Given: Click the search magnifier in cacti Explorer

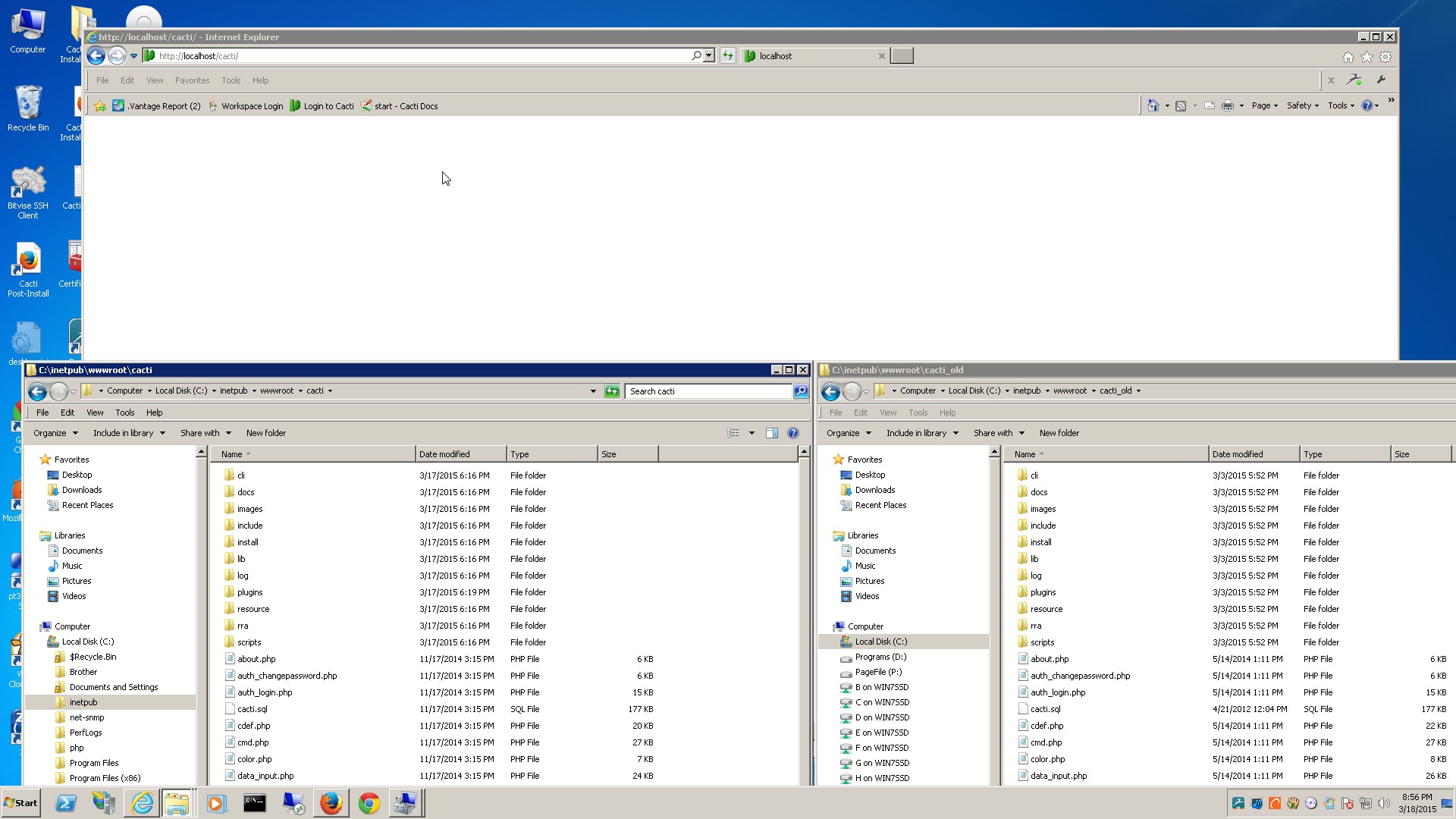Looking at the screenshot, I should pos(800,391).
